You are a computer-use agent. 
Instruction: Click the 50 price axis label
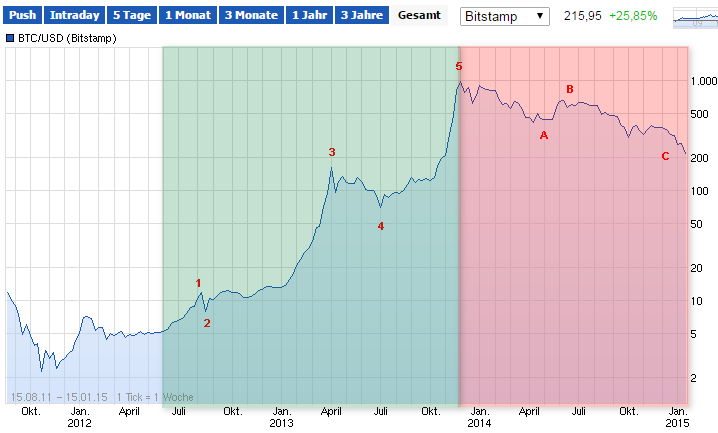coord(696,224)
